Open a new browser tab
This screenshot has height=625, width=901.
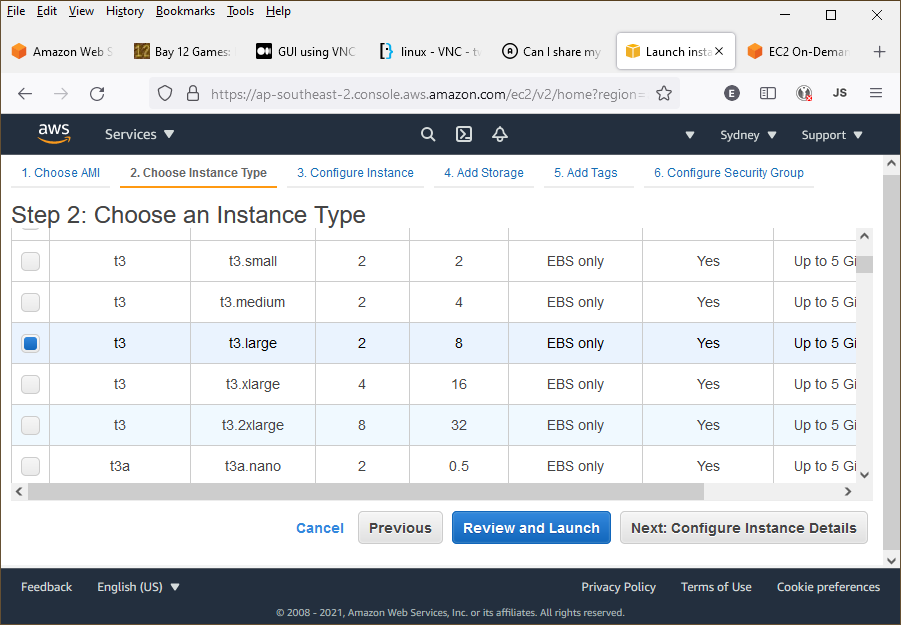(879, 52)
